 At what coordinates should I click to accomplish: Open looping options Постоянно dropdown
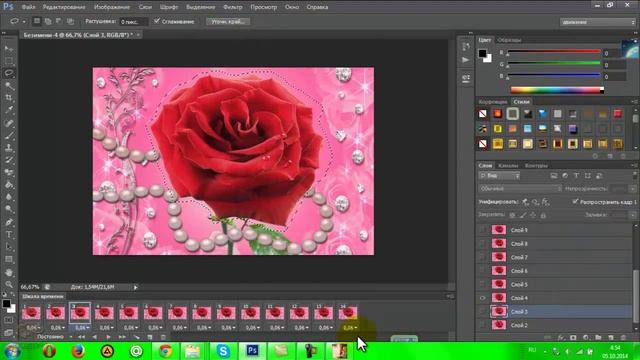[54, 337]
